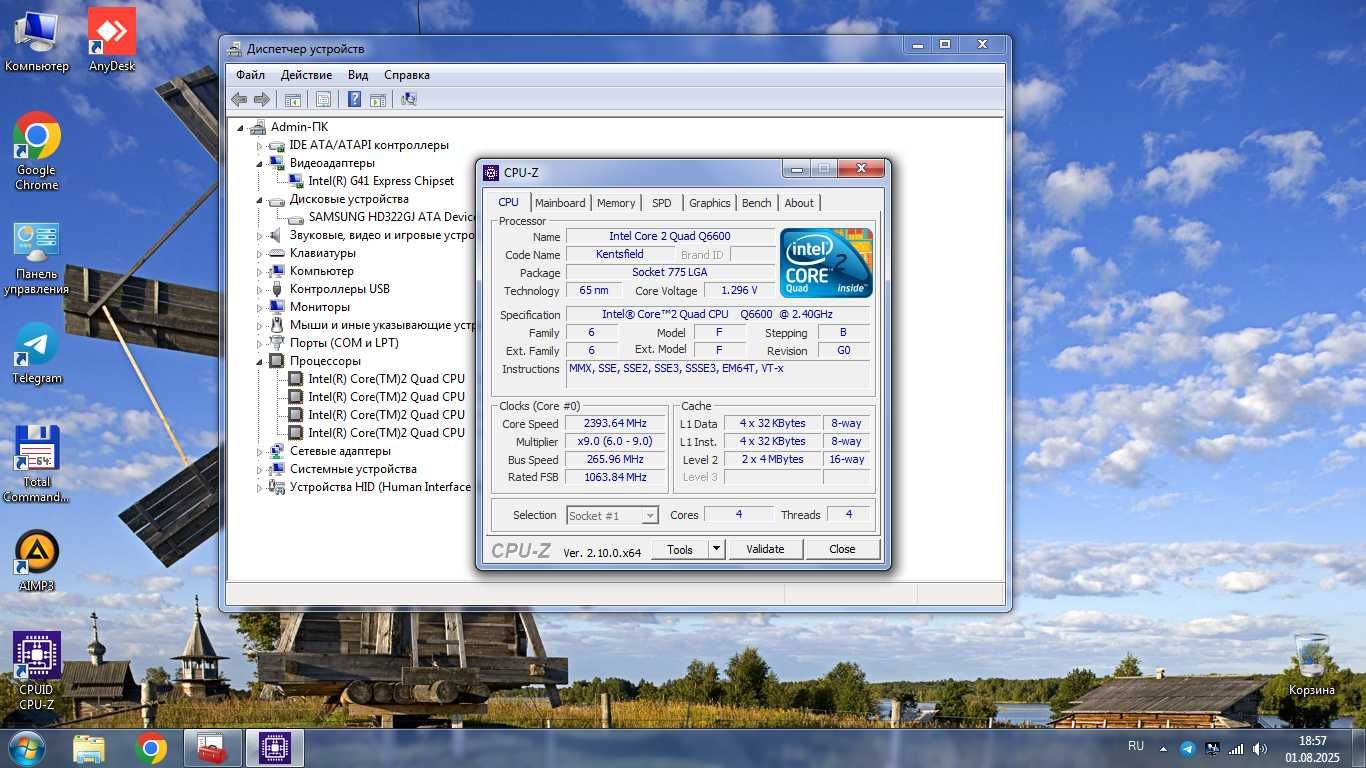Viewport: 1366px width, 768px height.
Task: Open Control Panel desktop icon
Action: click(x=37, y=259)
